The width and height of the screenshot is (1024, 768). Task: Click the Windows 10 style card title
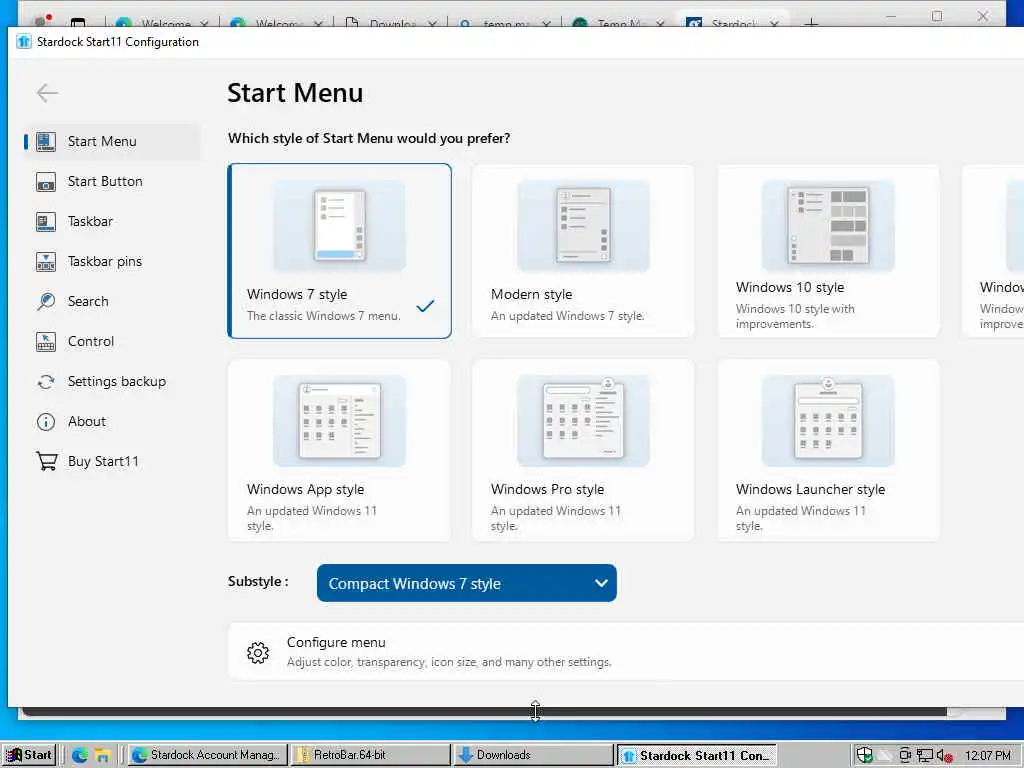pyautogui.click(x=790, y=287)
